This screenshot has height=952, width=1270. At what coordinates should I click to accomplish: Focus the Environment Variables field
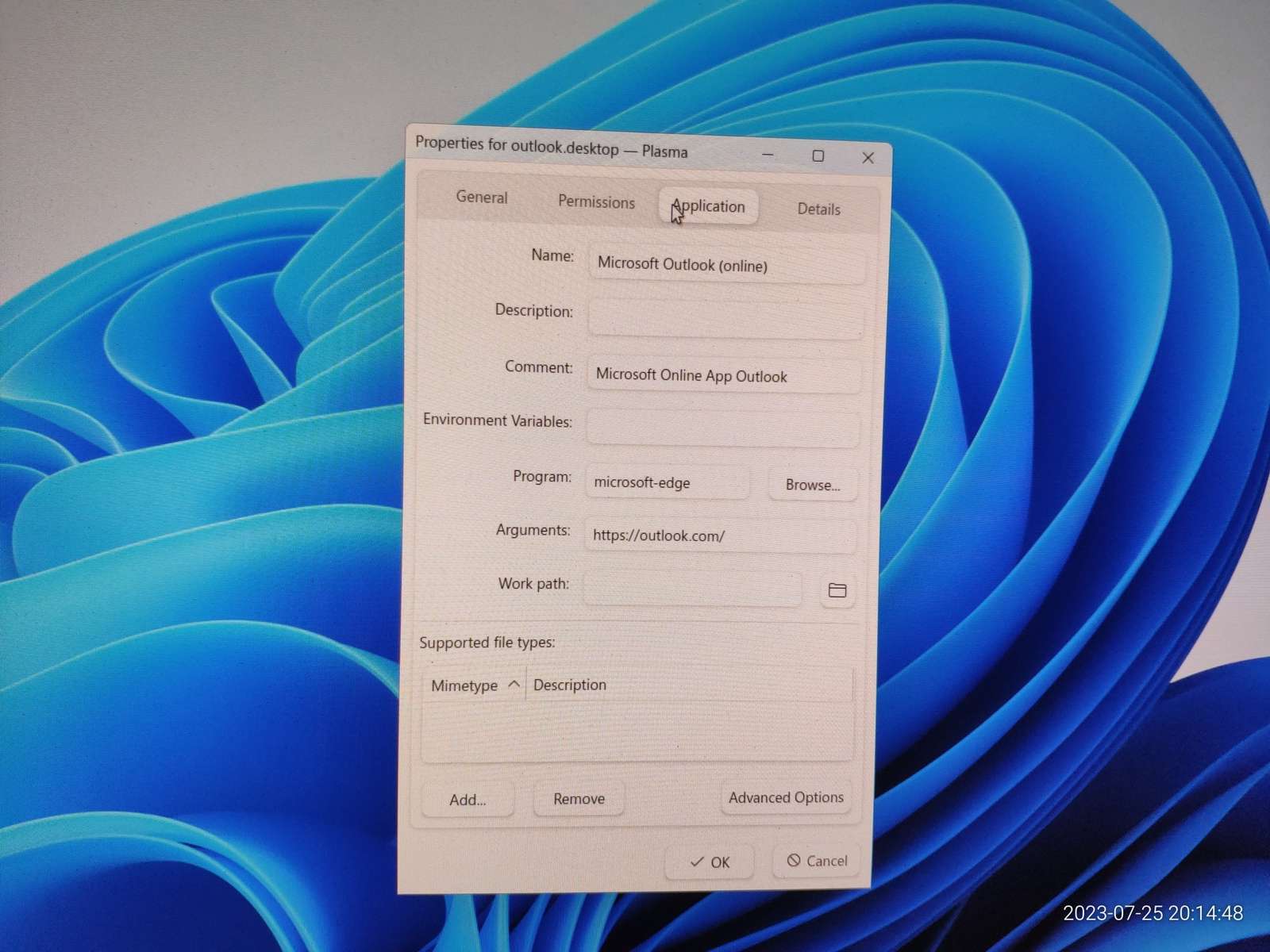click(x=723, y=428)
